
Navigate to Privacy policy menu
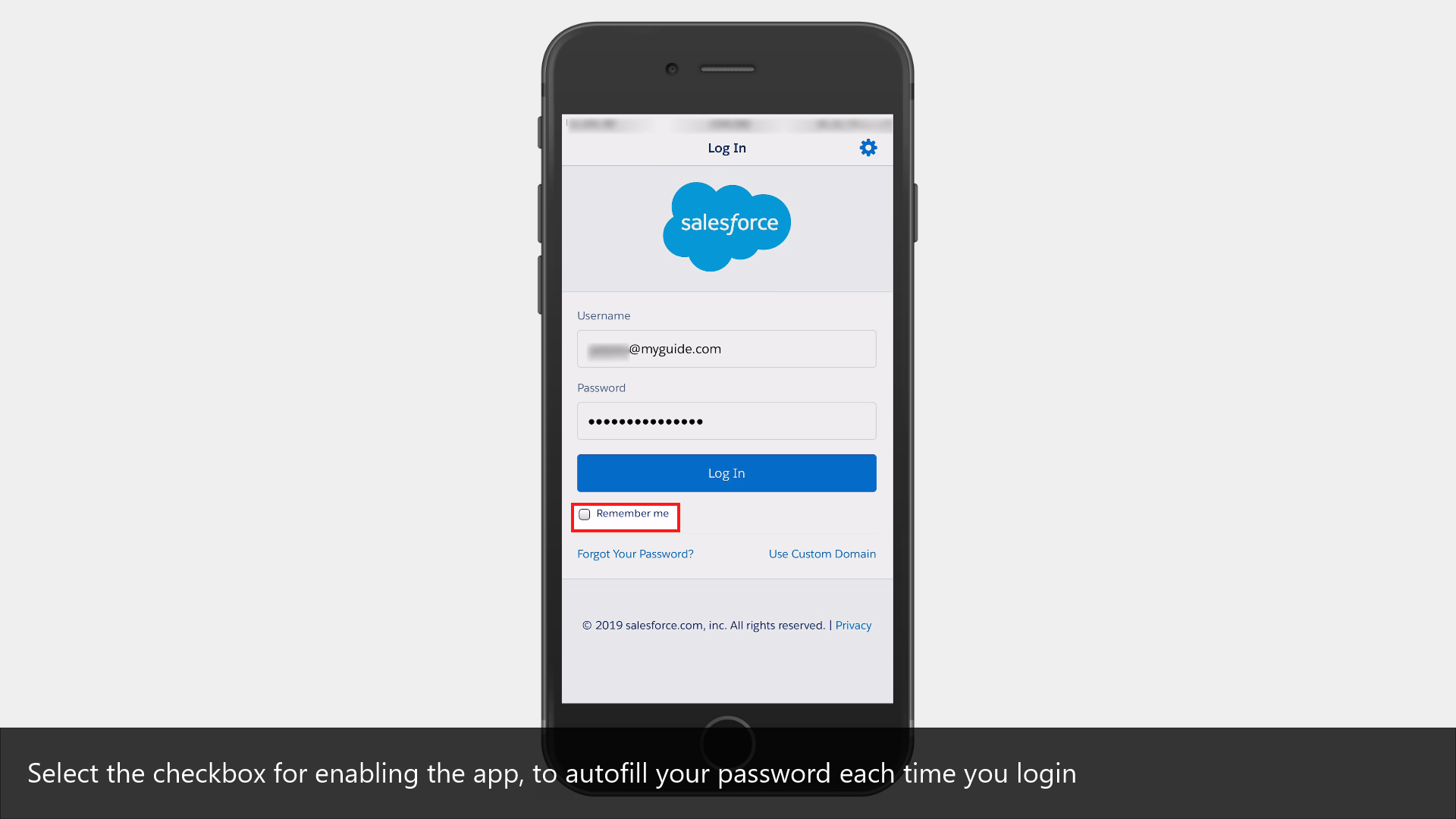click(x=853, y=625)
